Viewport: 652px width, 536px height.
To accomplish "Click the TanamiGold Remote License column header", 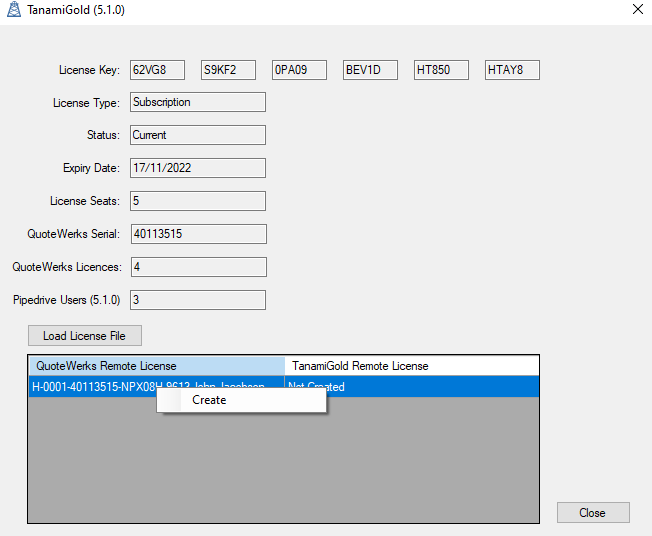I will 411,366.
